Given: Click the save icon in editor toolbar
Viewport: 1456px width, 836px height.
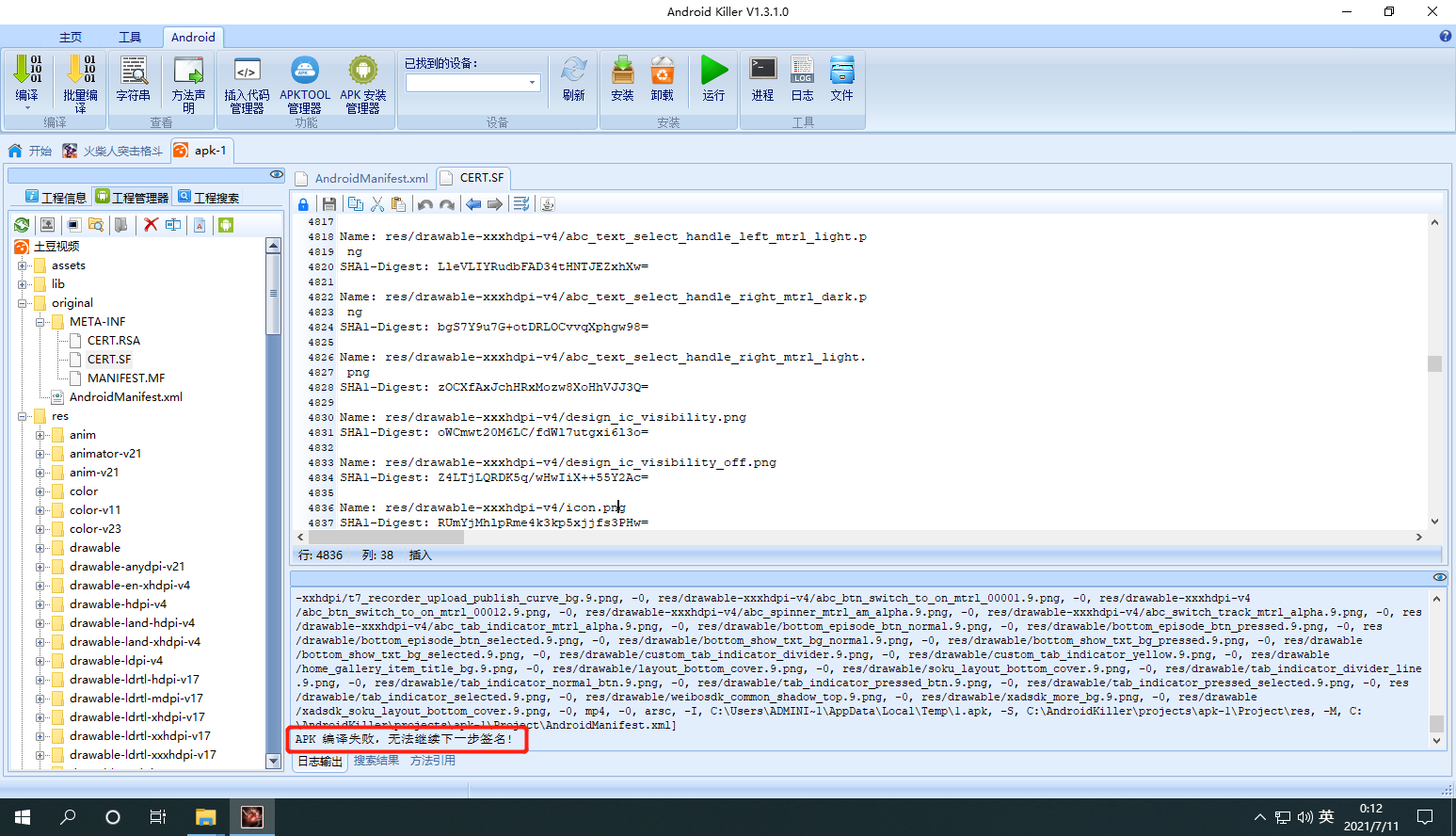Looking at the screenshot, I should [x=328, y=204].
